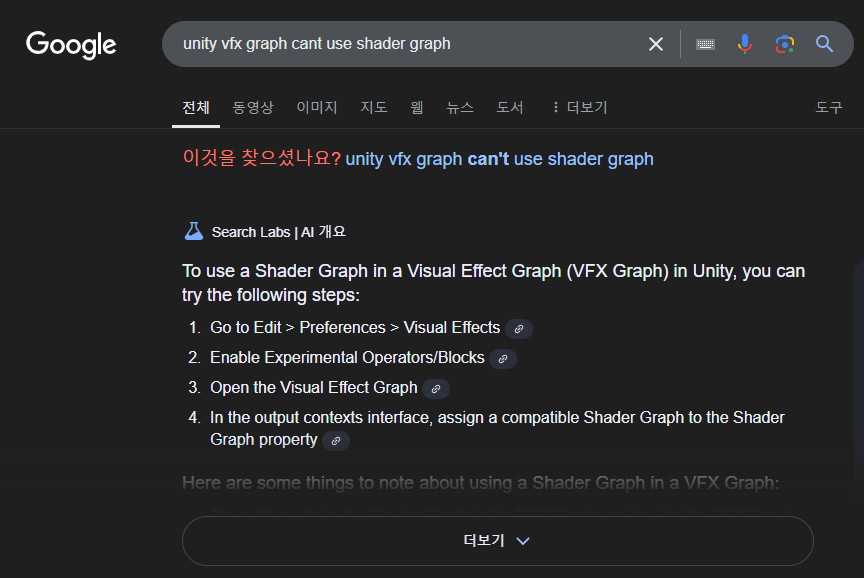Open source link after Enable Experimental Operators/Blocks
The height and width of the screenshot is (578, 864).
(503, 359)
